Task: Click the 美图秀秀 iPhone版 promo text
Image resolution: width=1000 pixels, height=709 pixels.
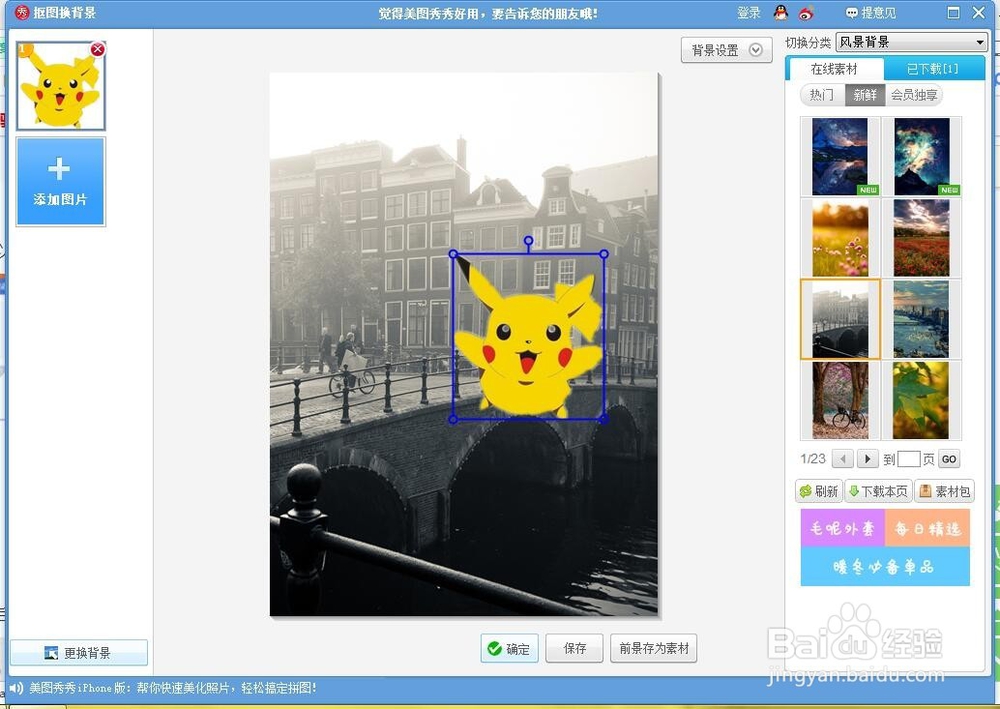Action: 173,688
